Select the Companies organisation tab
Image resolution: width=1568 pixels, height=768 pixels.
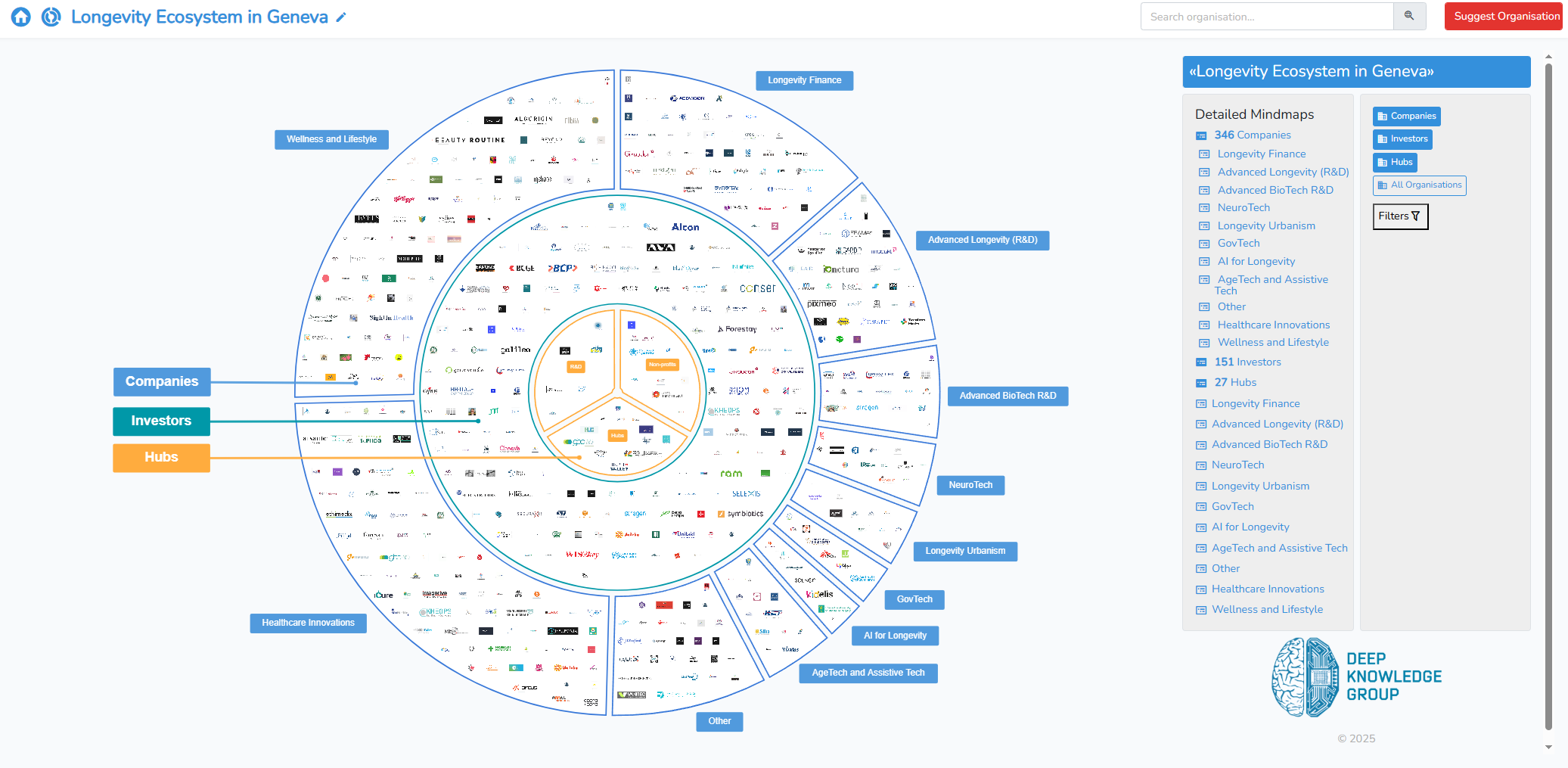point(1406,116)
